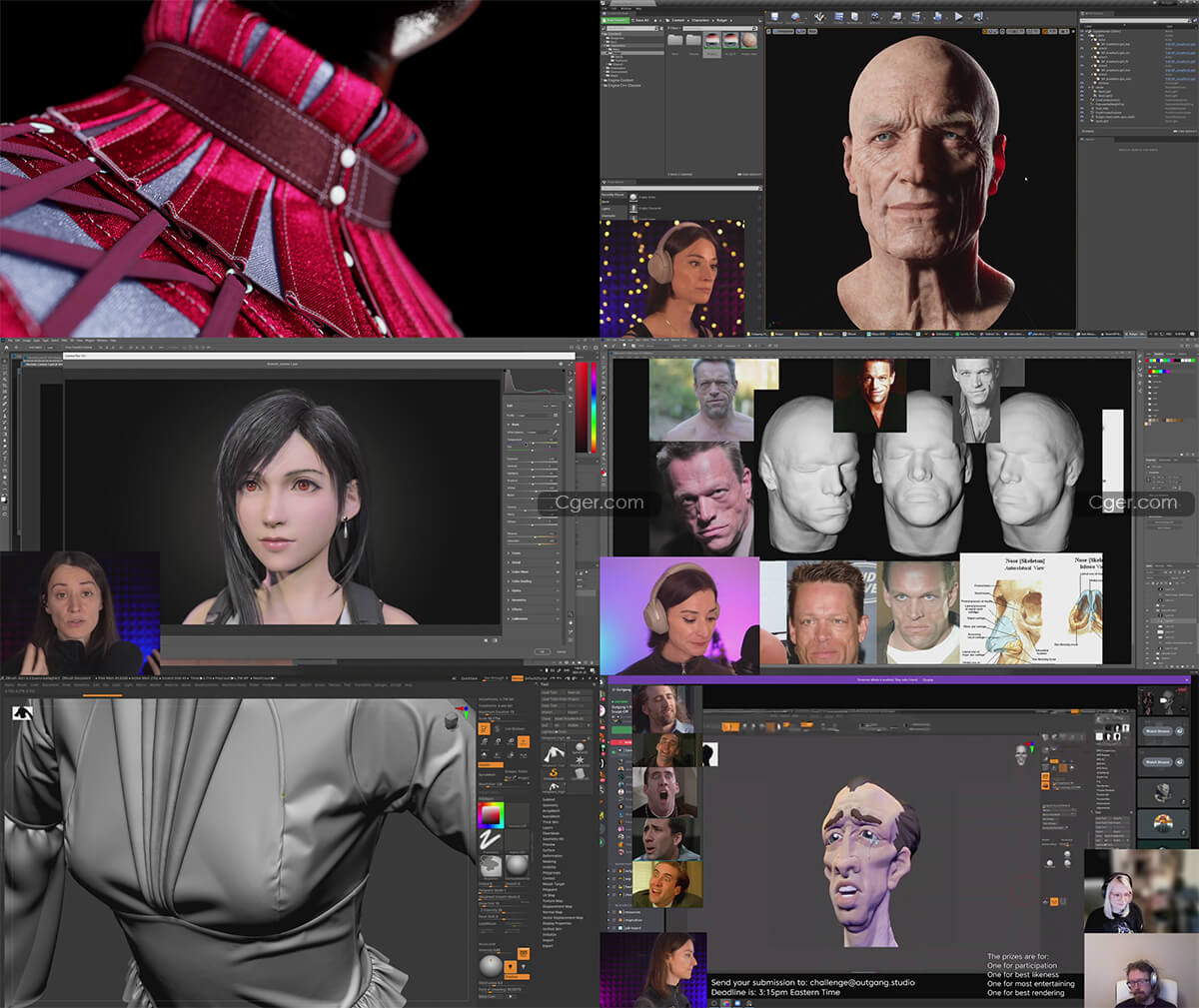Open Blueprints icon in the Unreal Editor toolbar

tap(898, 17)
